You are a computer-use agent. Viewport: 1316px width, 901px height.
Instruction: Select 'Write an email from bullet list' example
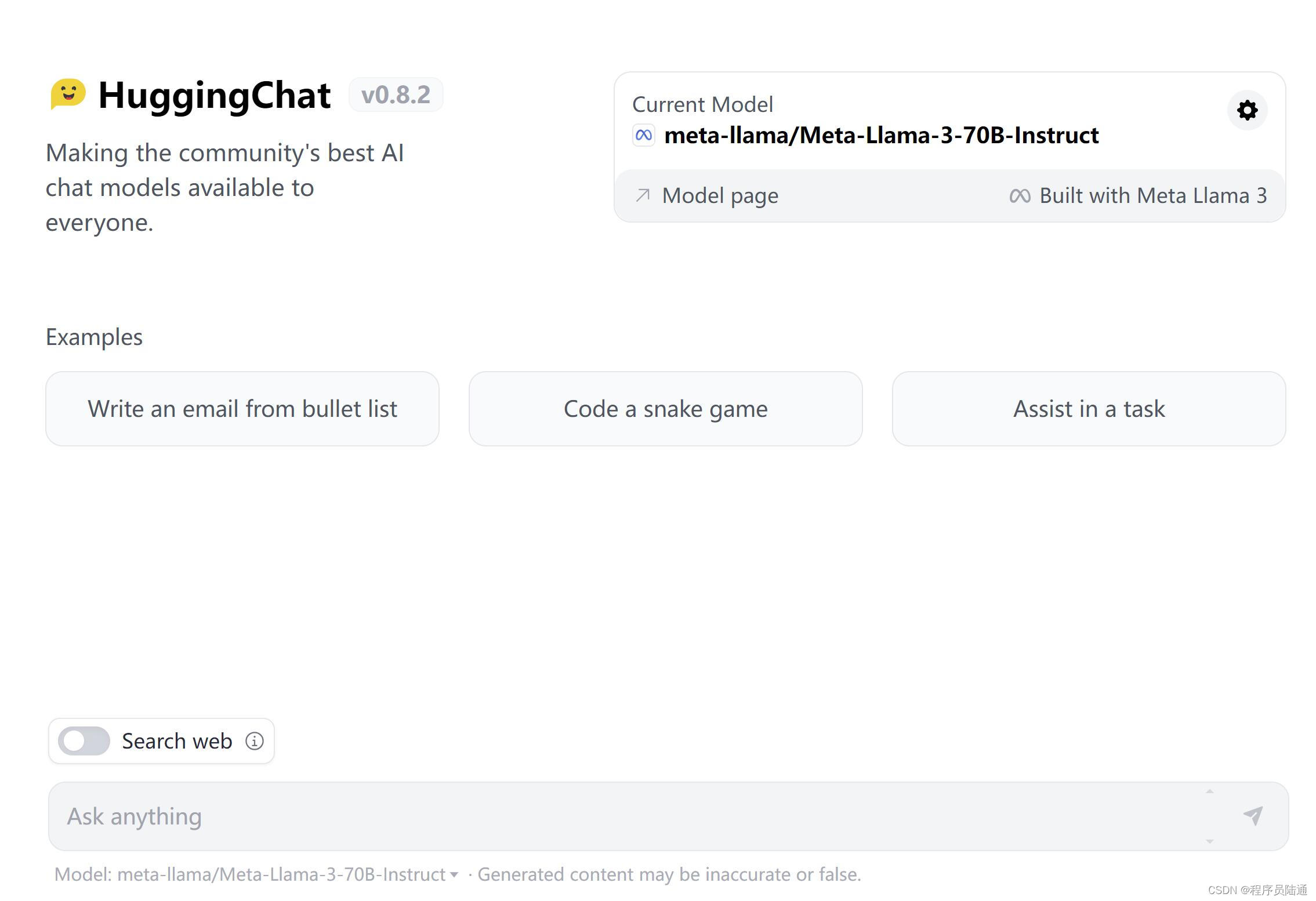click(242, 409)
